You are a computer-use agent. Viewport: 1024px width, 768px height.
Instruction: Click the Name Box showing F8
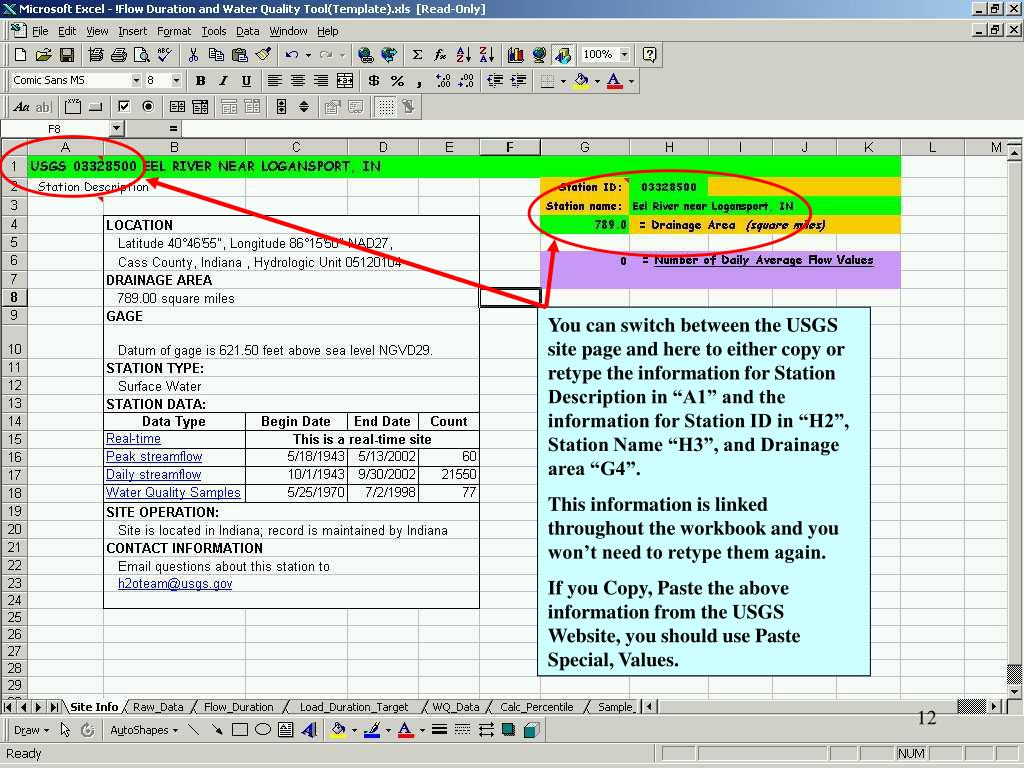tap(55, 129)
